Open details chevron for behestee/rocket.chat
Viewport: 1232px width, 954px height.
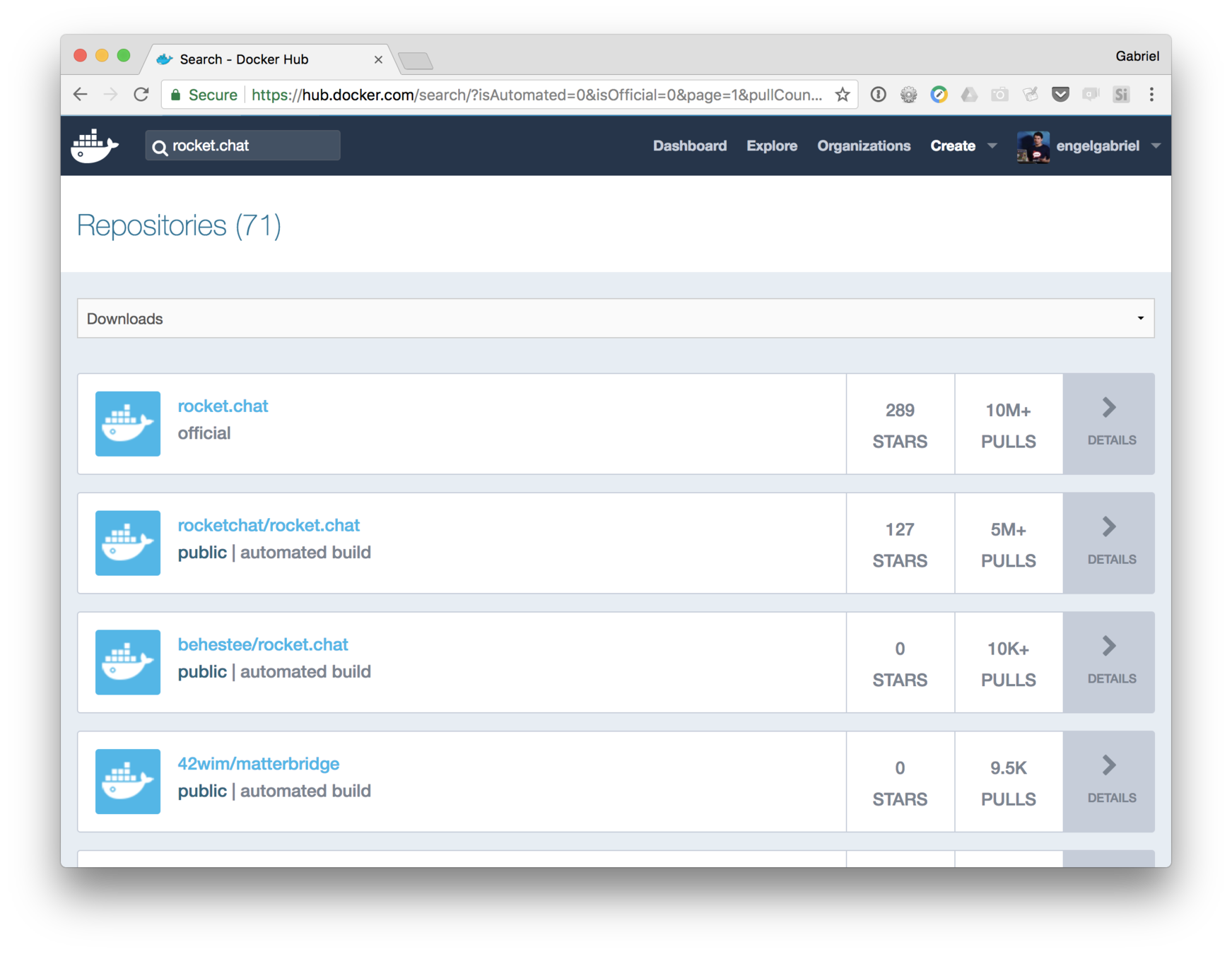tap(1109, 646)
